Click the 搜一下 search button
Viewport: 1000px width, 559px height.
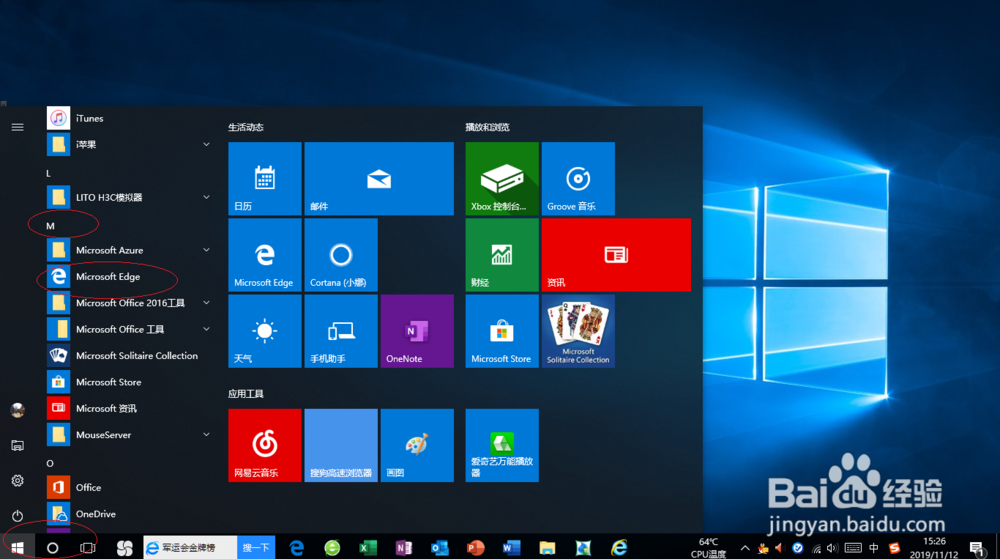pos(256,548)
